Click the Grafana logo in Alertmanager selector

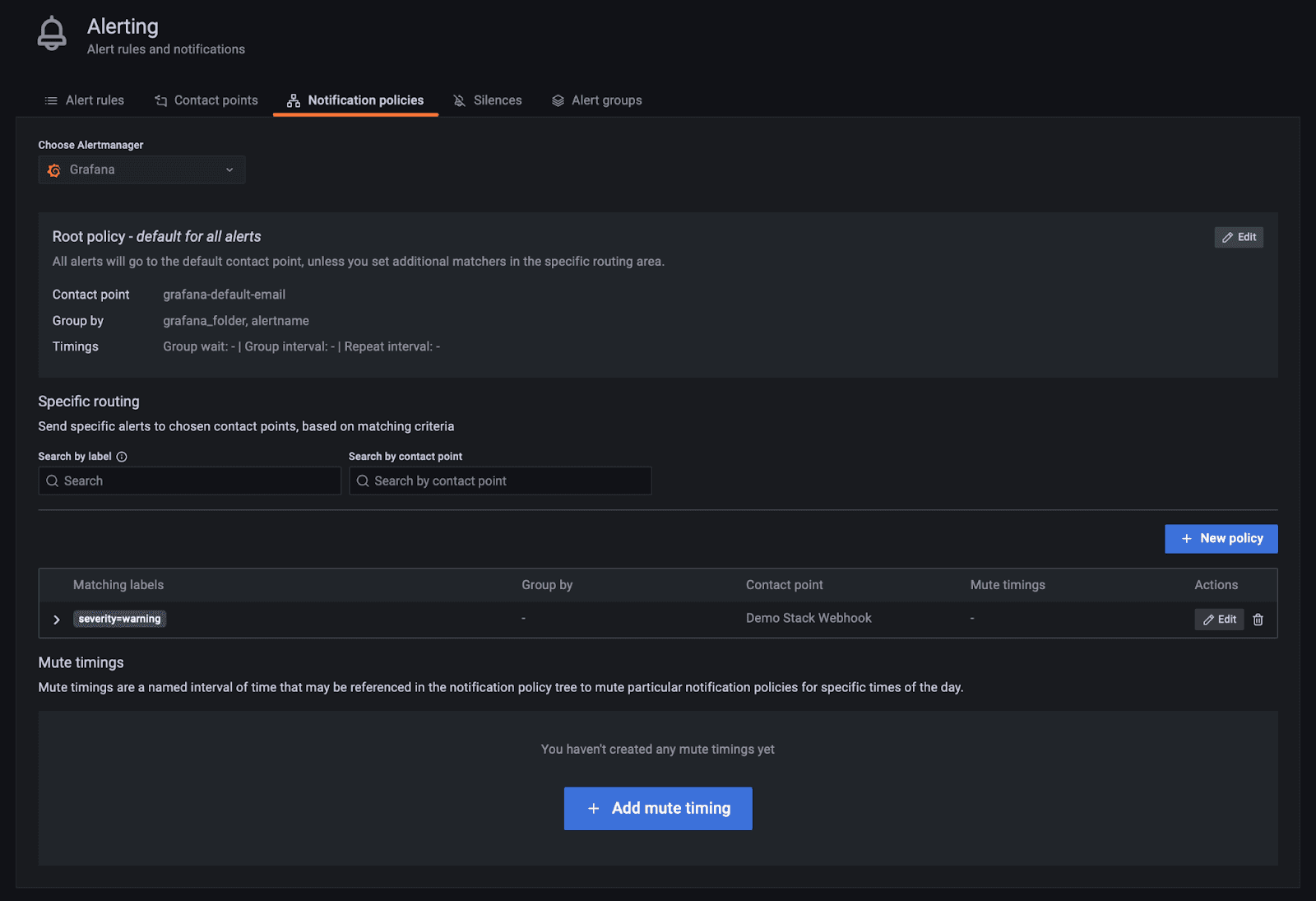coord(54,170)
